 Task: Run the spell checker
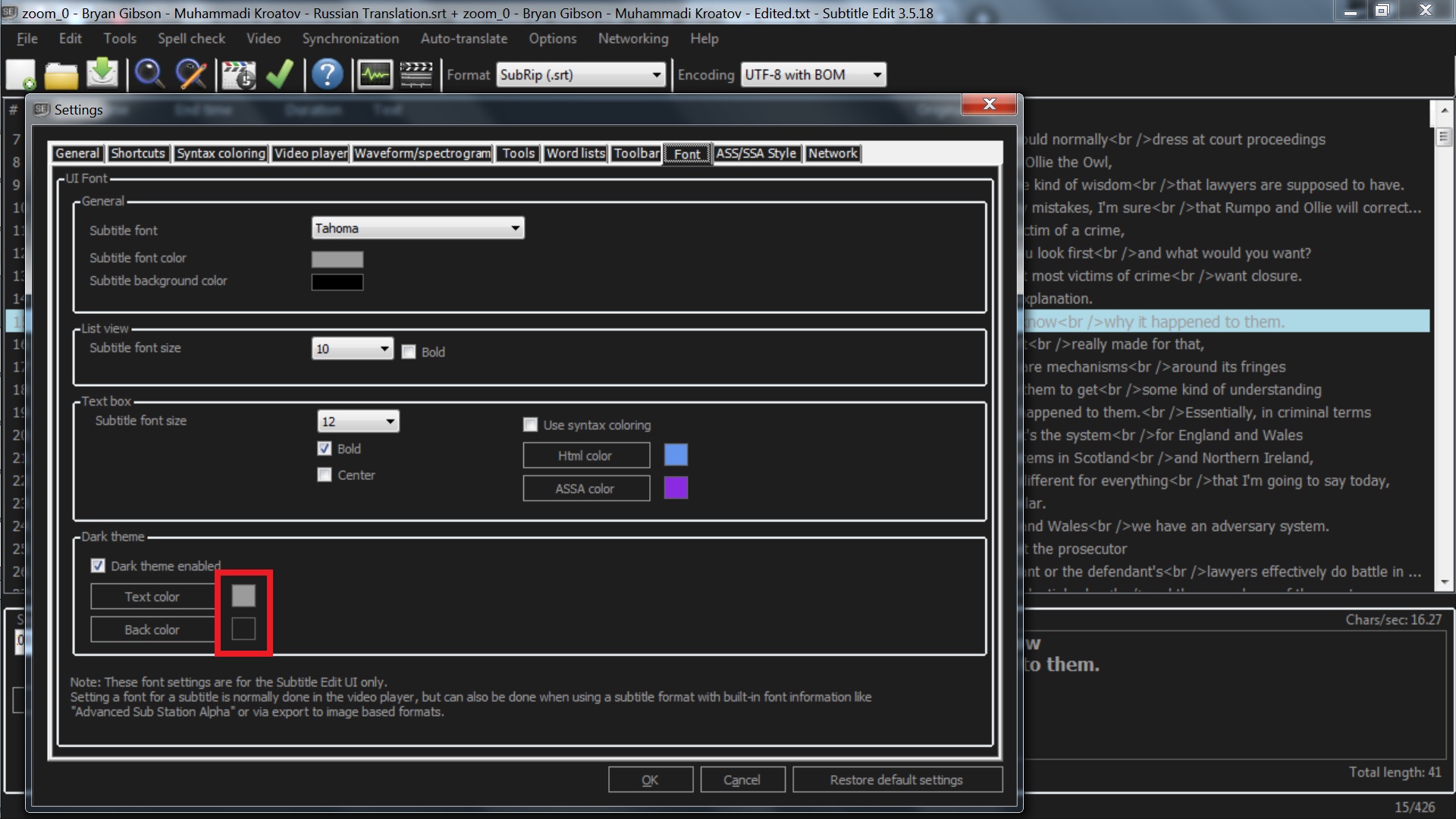click(x=280, y=74)
